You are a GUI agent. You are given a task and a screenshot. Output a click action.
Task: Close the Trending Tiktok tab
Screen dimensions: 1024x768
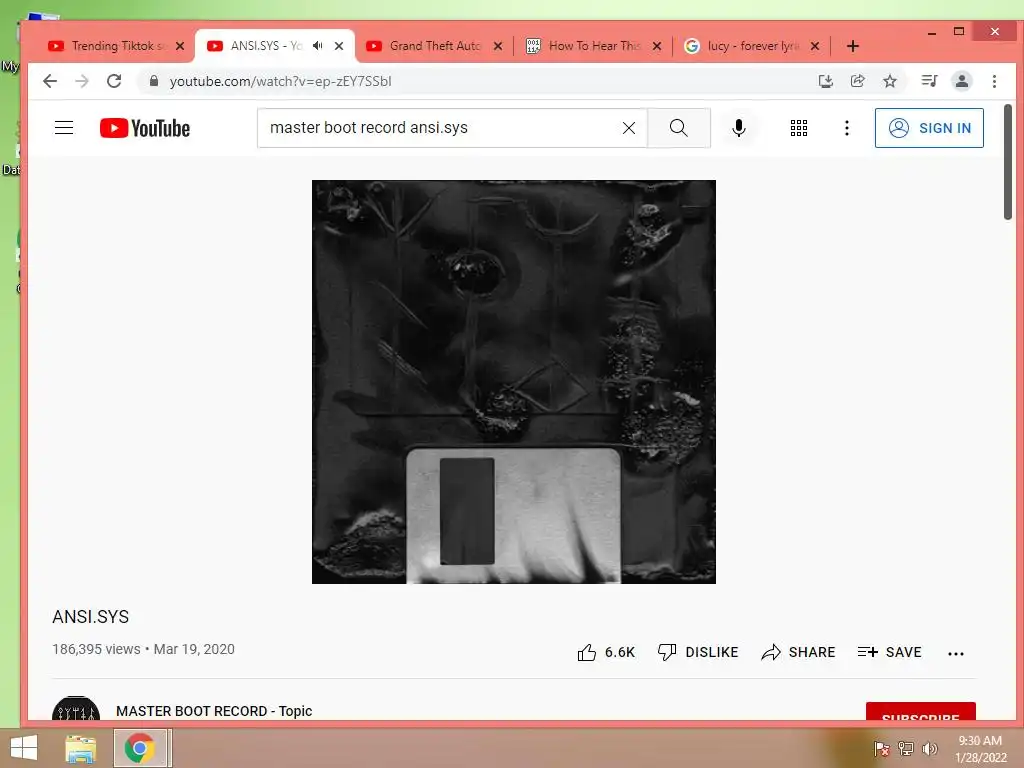(x=180, y=46)
